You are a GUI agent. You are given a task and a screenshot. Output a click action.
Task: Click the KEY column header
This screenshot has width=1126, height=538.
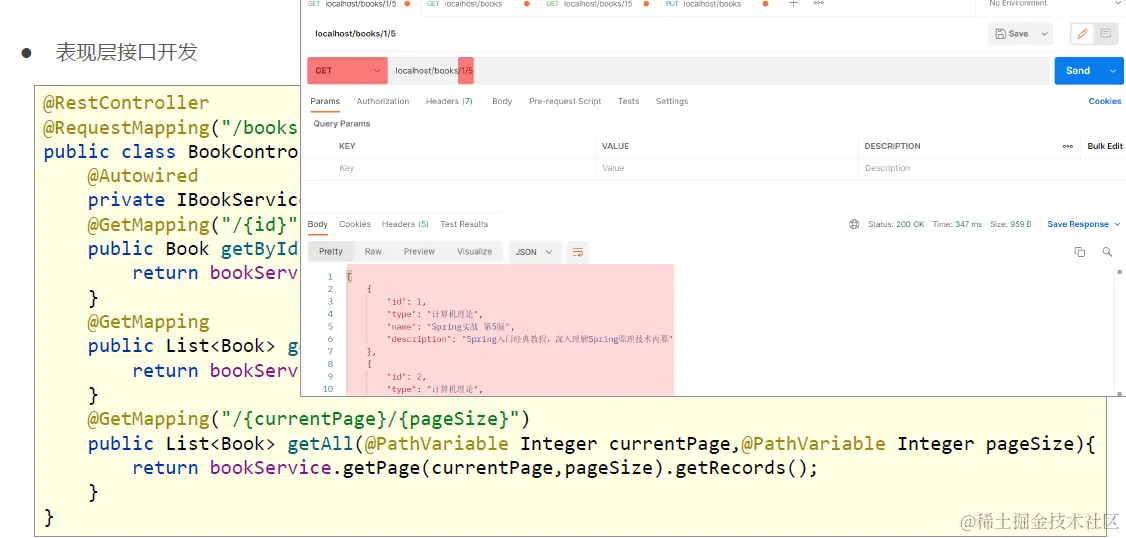(x=347, y=147)
